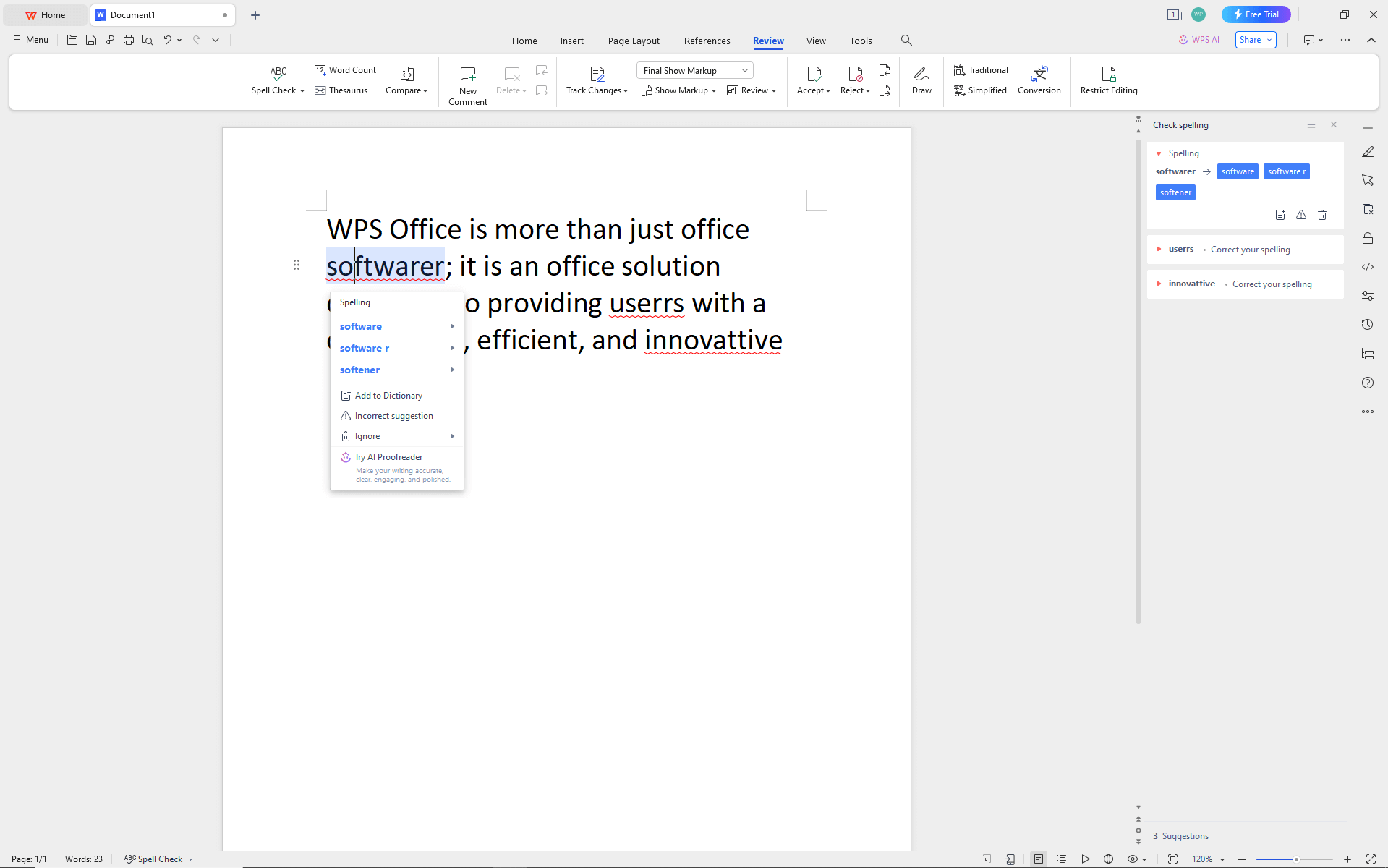Open the Restrict Editing panel

tap(1108, 80)
